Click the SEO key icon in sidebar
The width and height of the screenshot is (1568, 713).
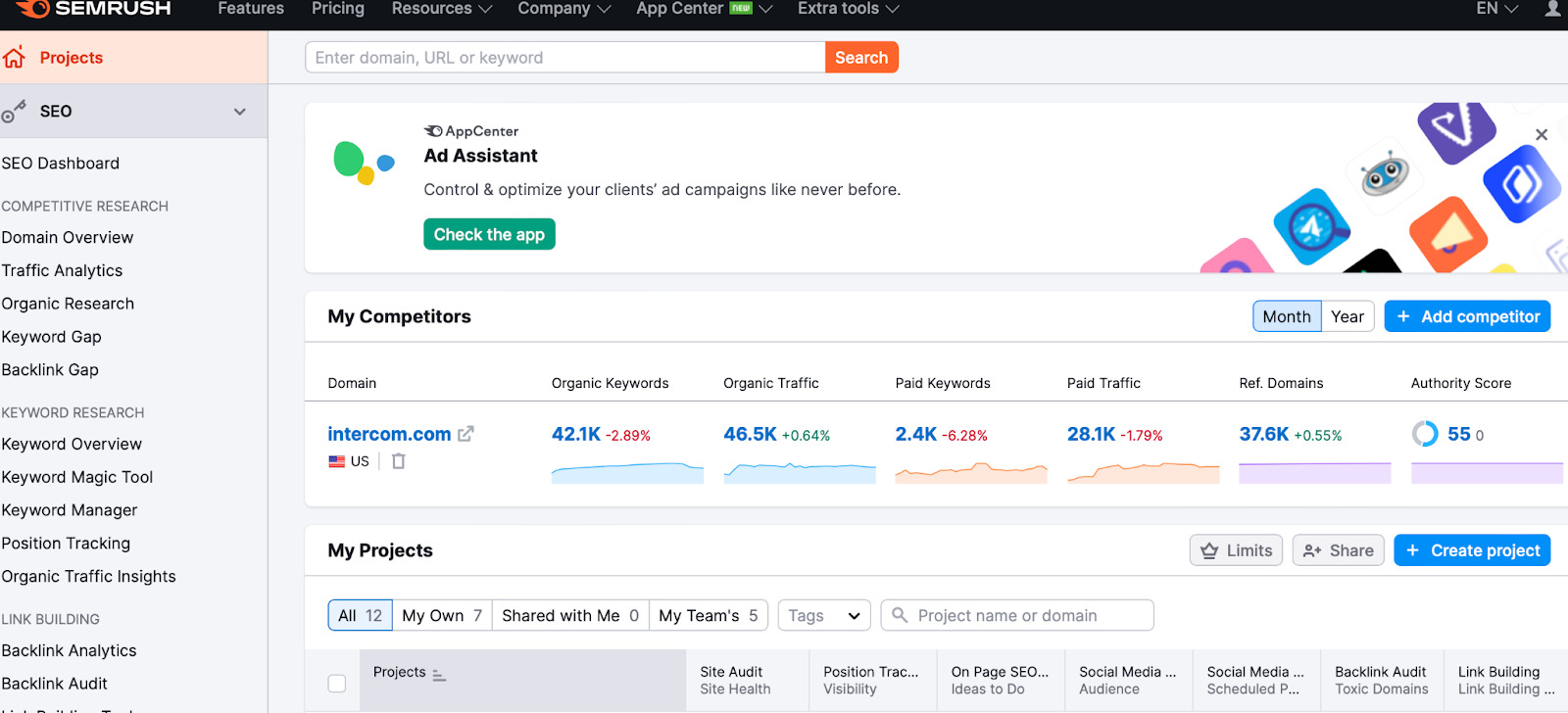14,112
